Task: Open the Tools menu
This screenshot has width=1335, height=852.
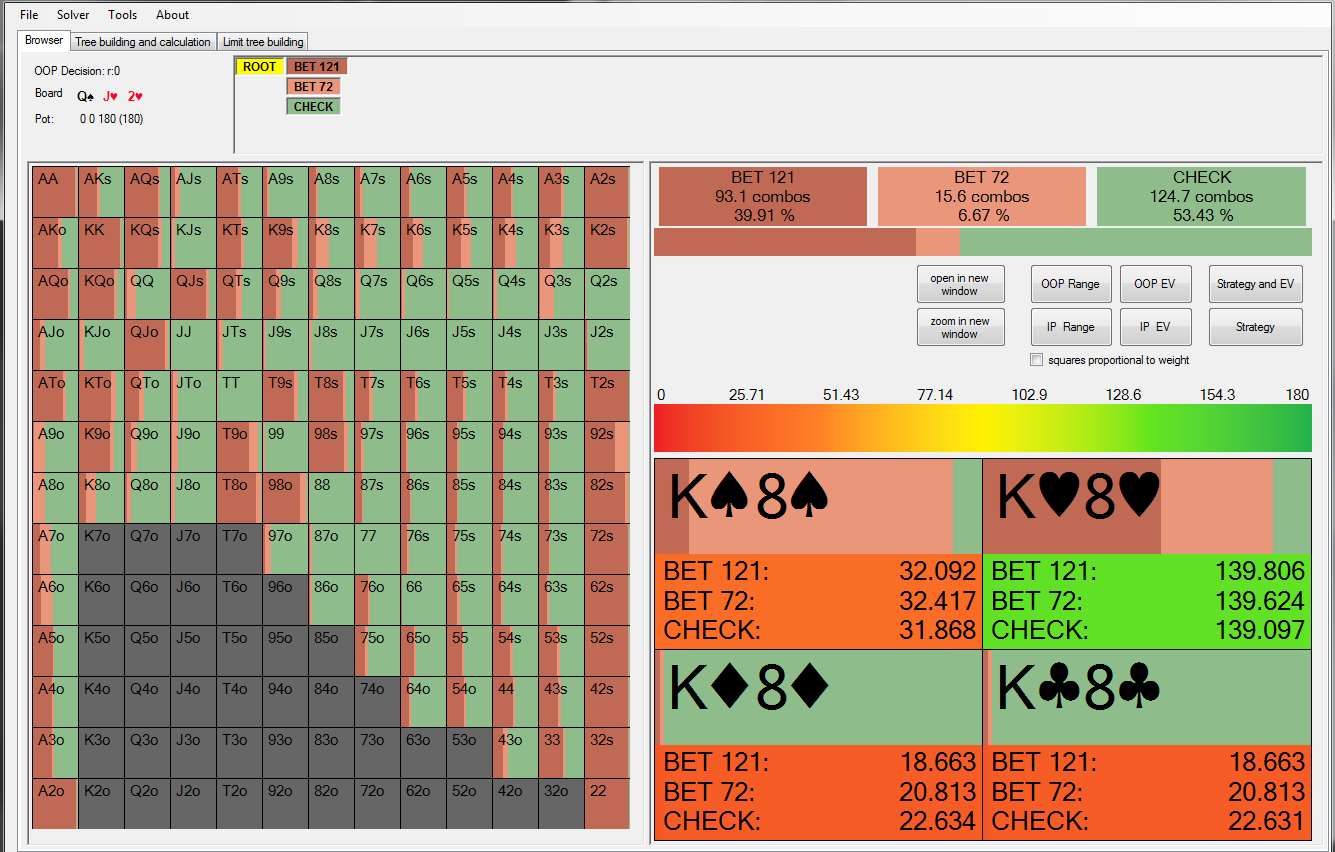Action: coord(123,15)
